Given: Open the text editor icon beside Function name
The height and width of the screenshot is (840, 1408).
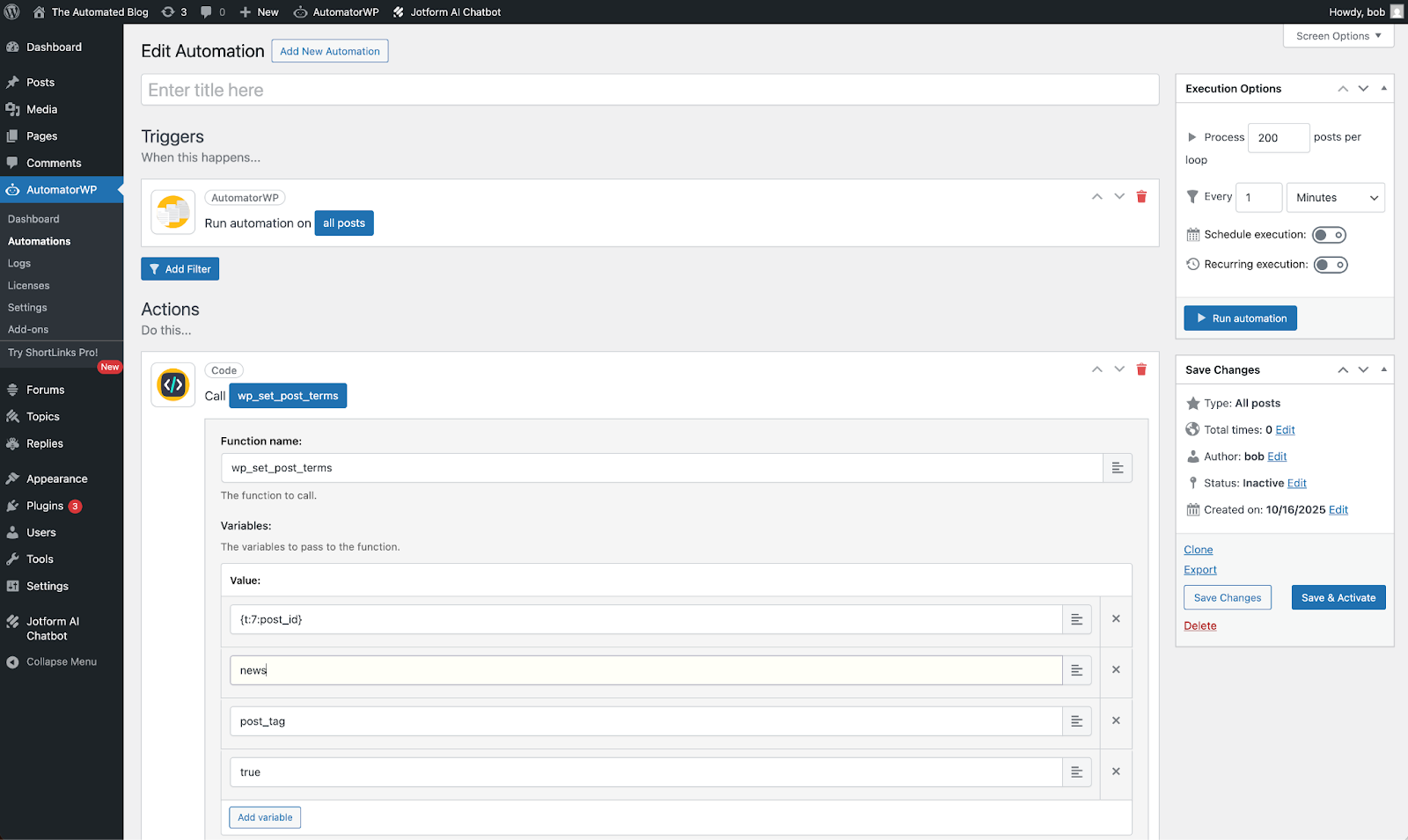Looking at the screenshot, I should click(x=1118, y=467).
